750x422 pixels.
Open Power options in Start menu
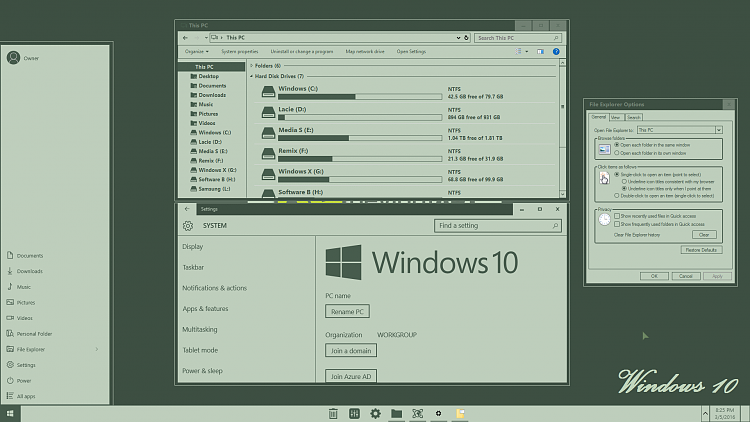19,381
